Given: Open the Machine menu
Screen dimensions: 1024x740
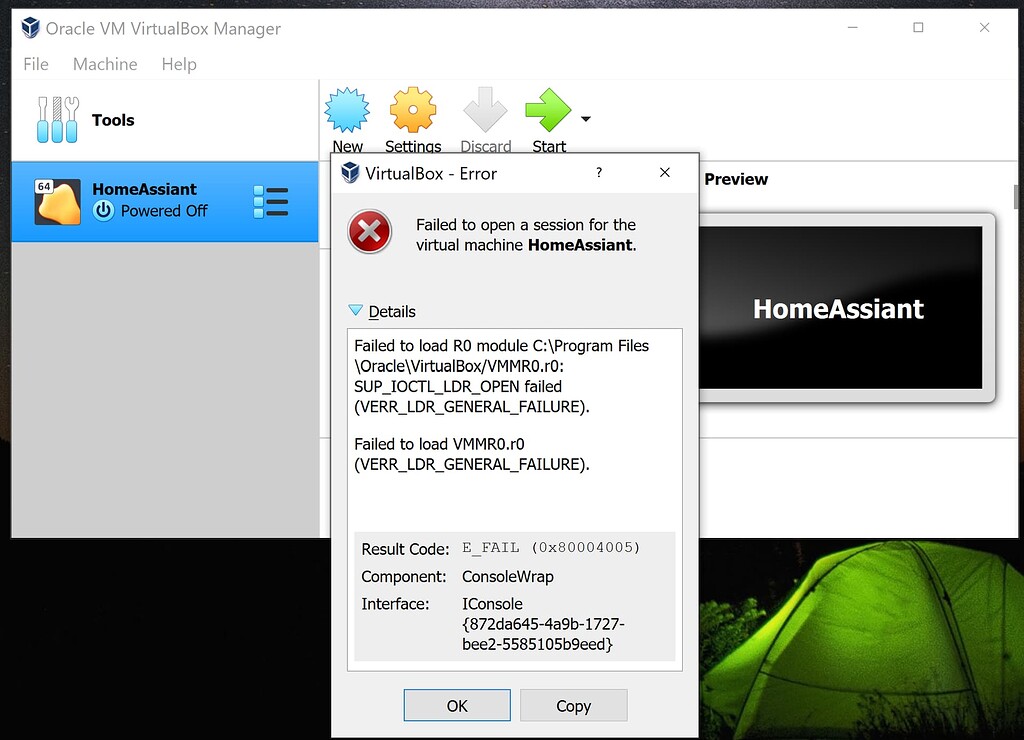Looking at the screenshot, I should click(x=105, y=64).
